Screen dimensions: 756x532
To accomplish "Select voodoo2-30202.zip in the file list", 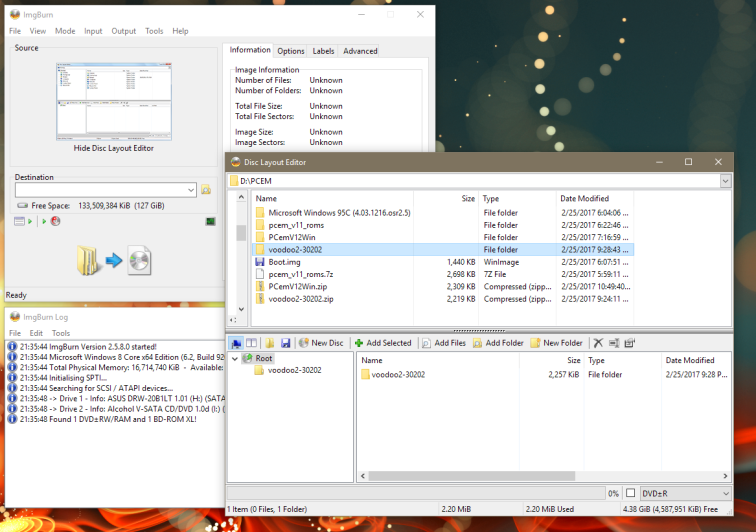I will click(443, 299).
